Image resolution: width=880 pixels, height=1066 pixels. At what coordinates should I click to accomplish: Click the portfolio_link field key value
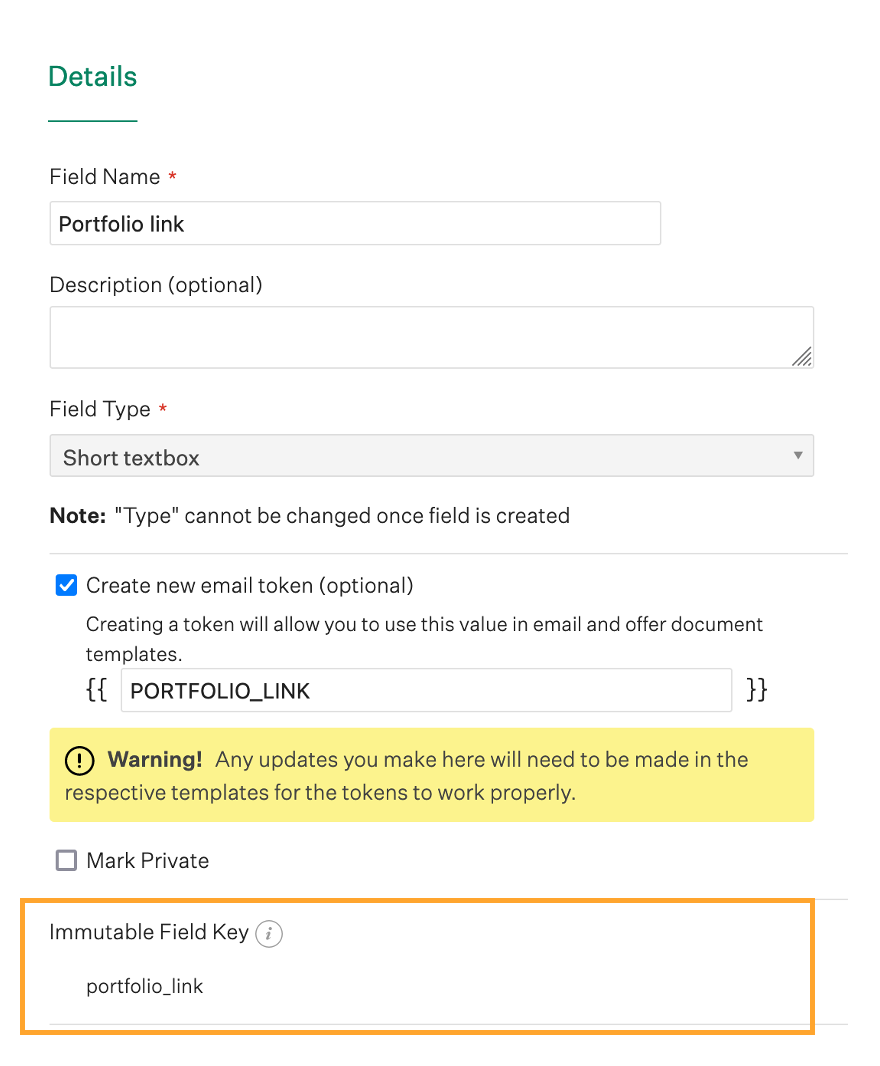pos(145,987)
